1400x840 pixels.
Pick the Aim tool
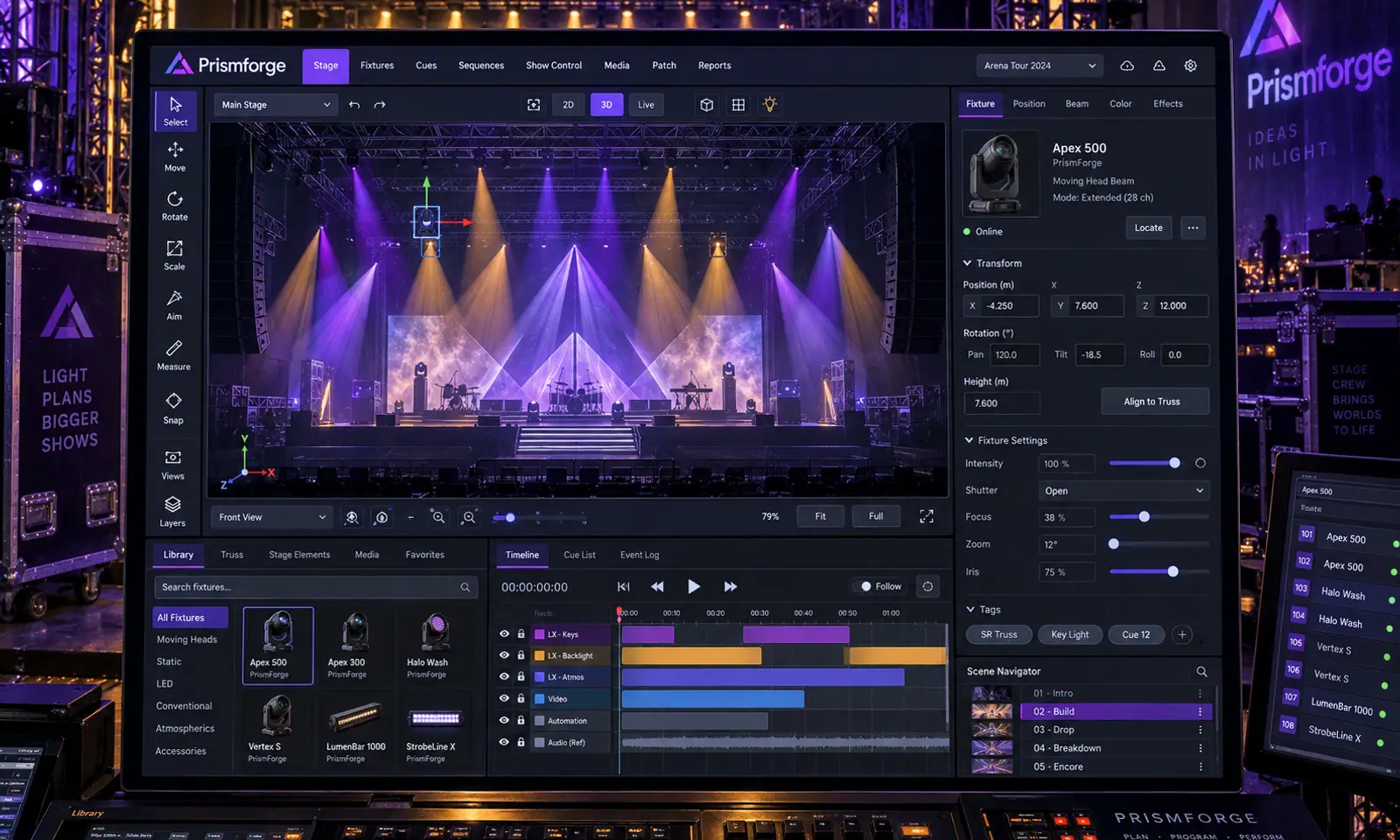tap(175, 305)
